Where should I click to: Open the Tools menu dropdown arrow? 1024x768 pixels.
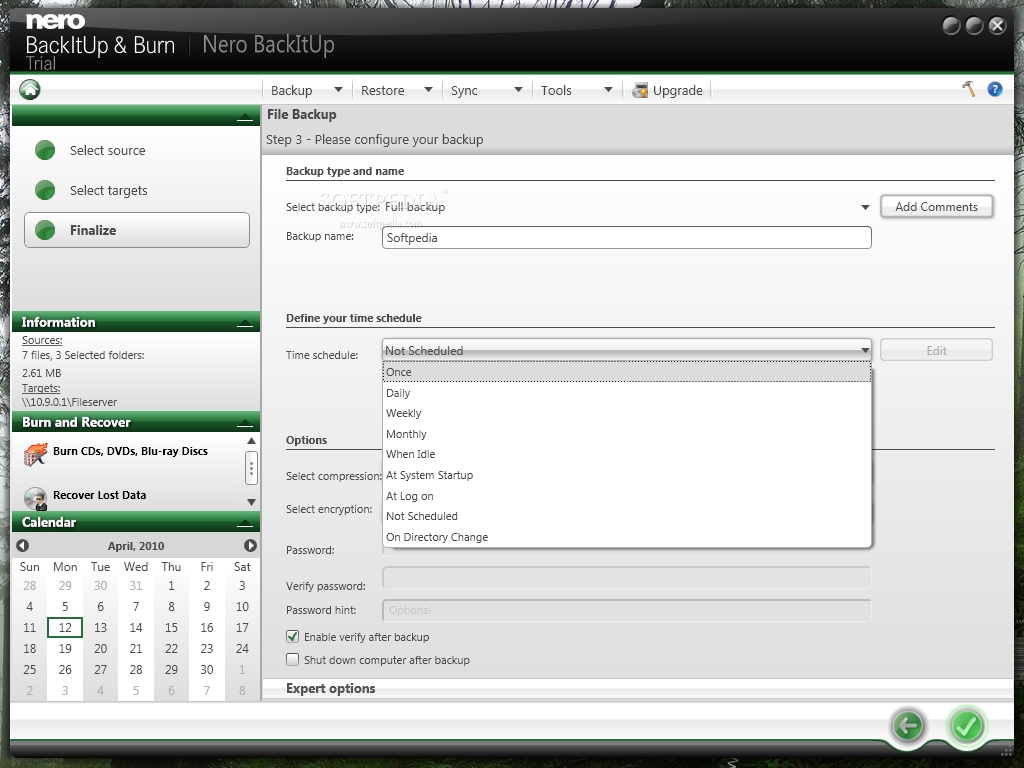[608, 89]
